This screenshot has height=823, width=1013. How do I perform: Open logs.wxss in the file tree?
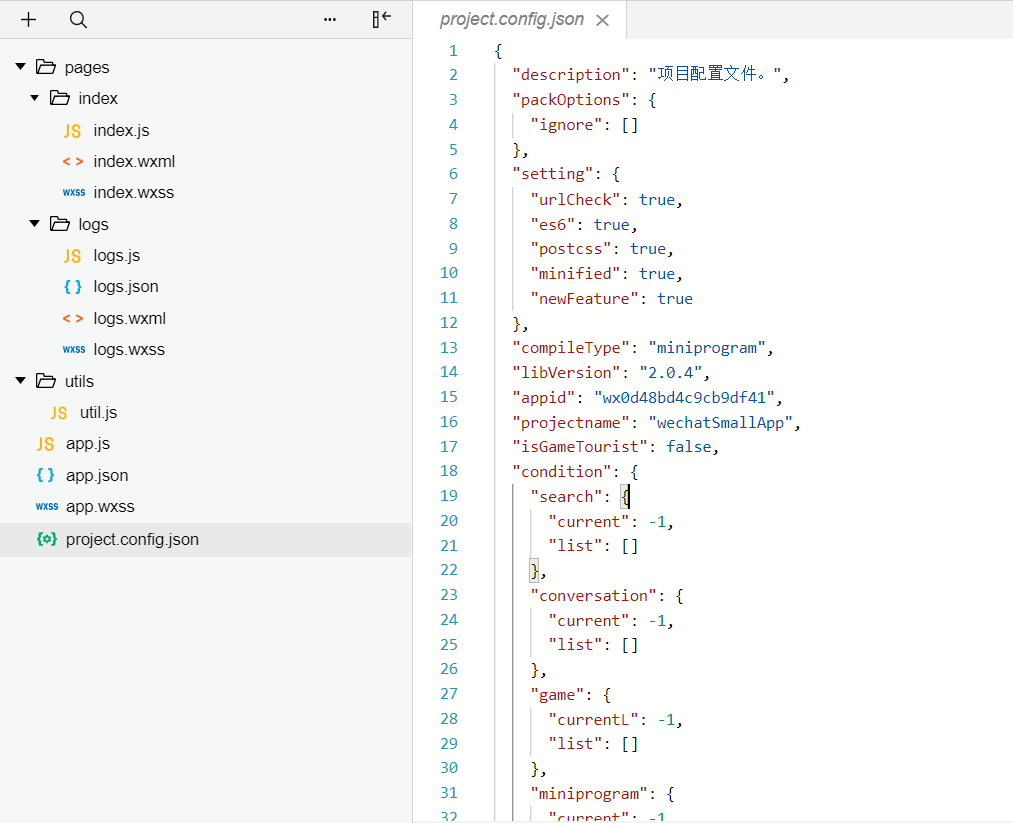point(129,349)
